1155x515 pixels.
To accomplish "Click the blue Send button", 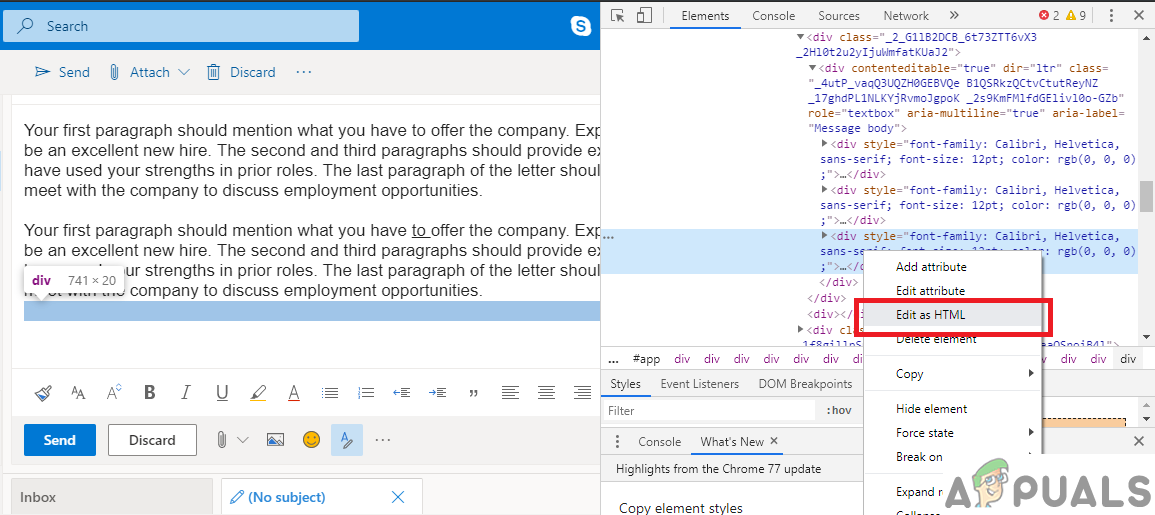I will coord(60,440).
